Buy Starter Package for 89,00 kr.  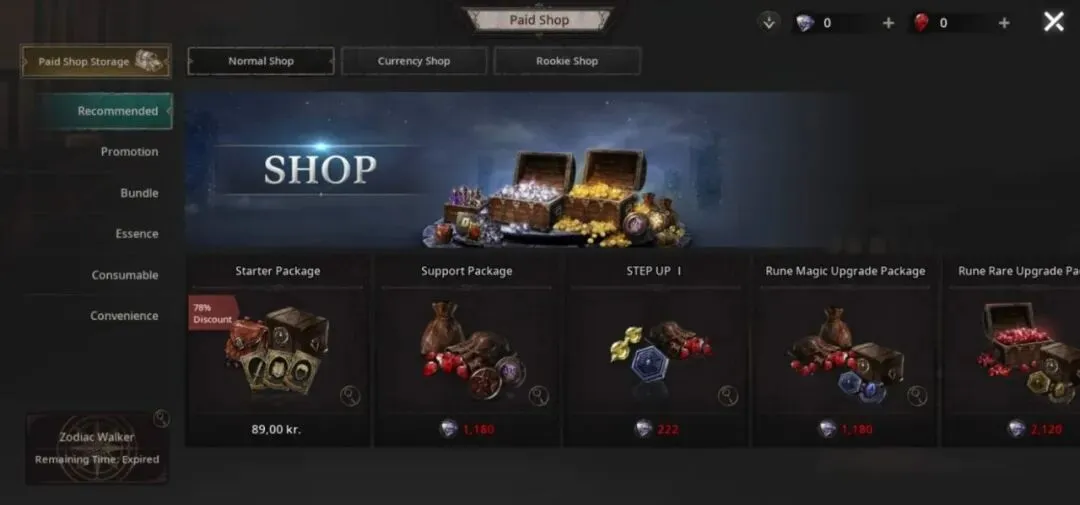[x=277, y=429]
